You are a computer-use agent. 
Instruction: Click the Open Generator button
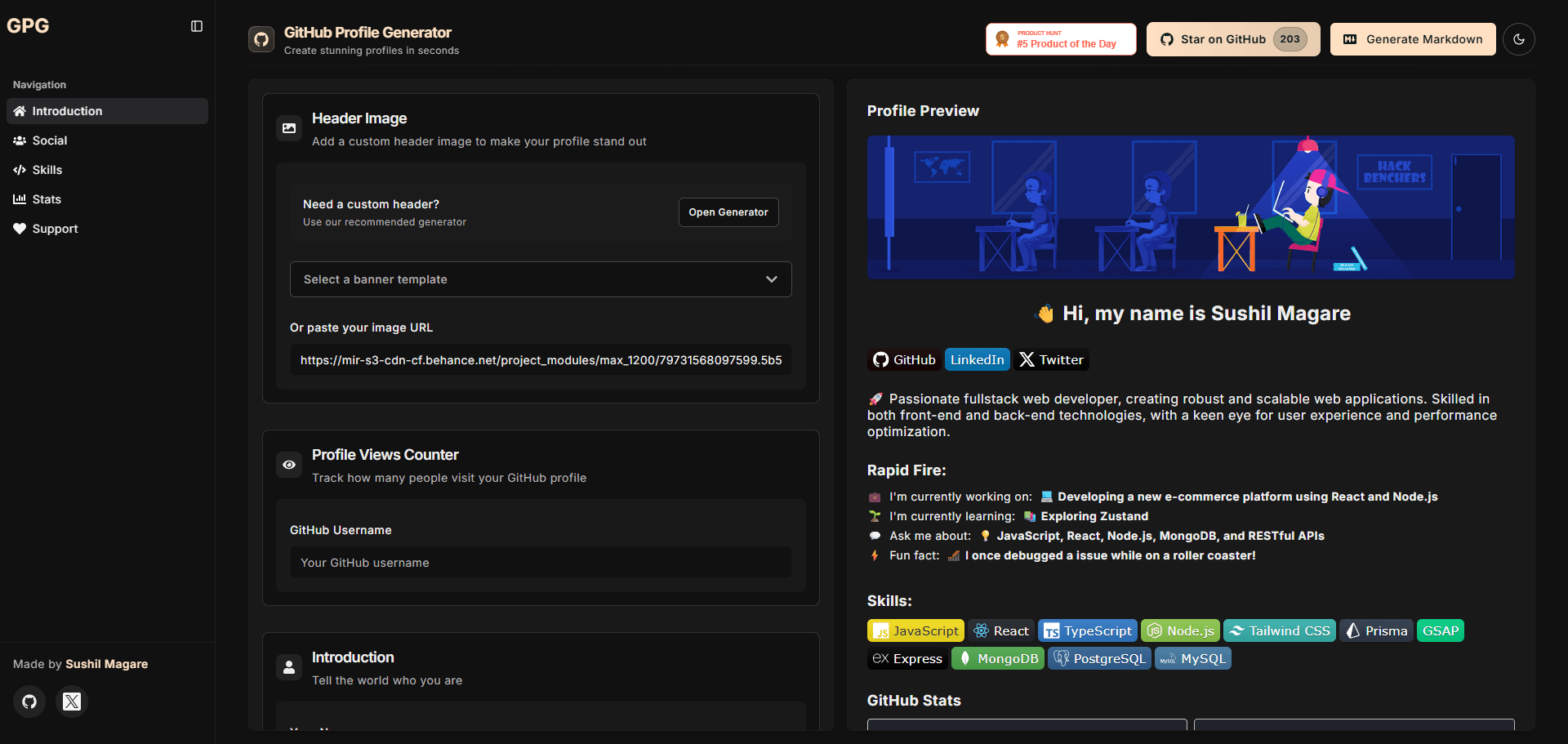click(728, 212)
